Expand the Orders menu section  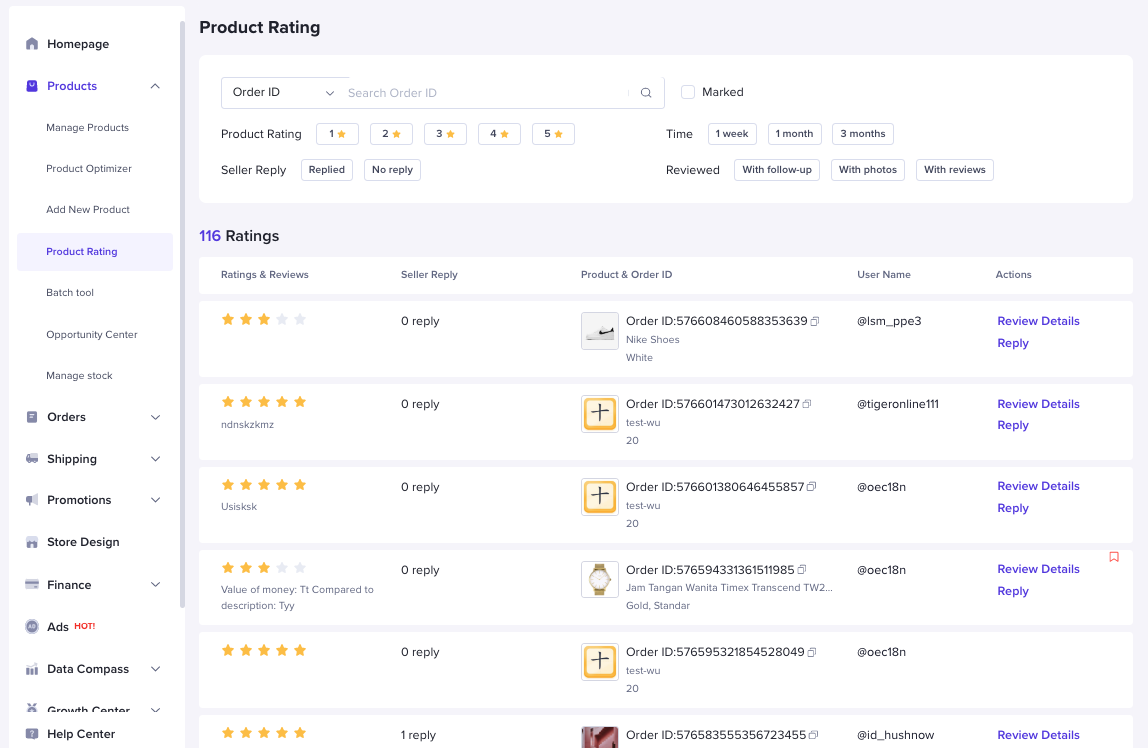(155, 417)
